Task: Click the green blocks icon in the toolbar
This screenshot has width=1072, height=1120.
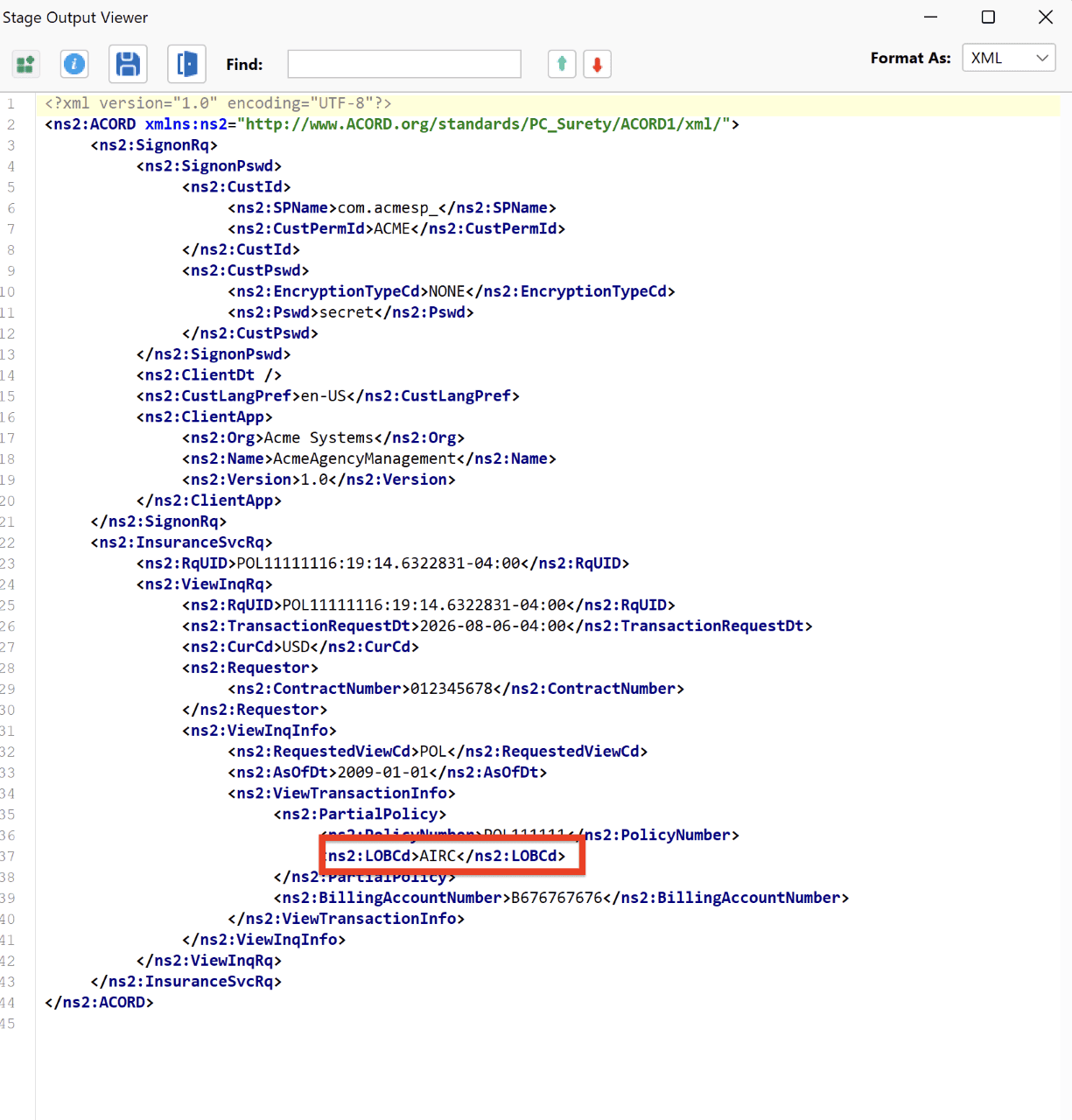Action: click(x=25, y=64)
